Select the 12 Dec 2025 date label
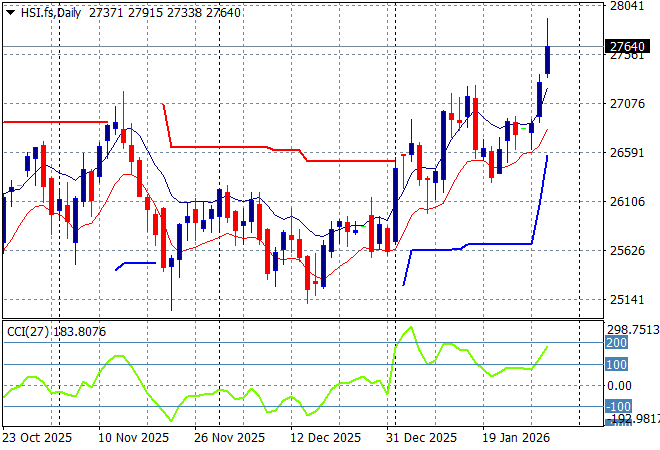Viewport: 660px width, 450px height. coord(325,438)
